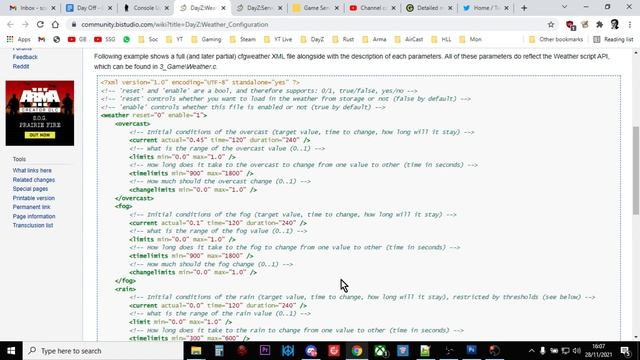Image resolution: width=640 pixels, height=360 pixels.
Task: Open the AirCast bookmarks folder
Action: coord(409,39)
